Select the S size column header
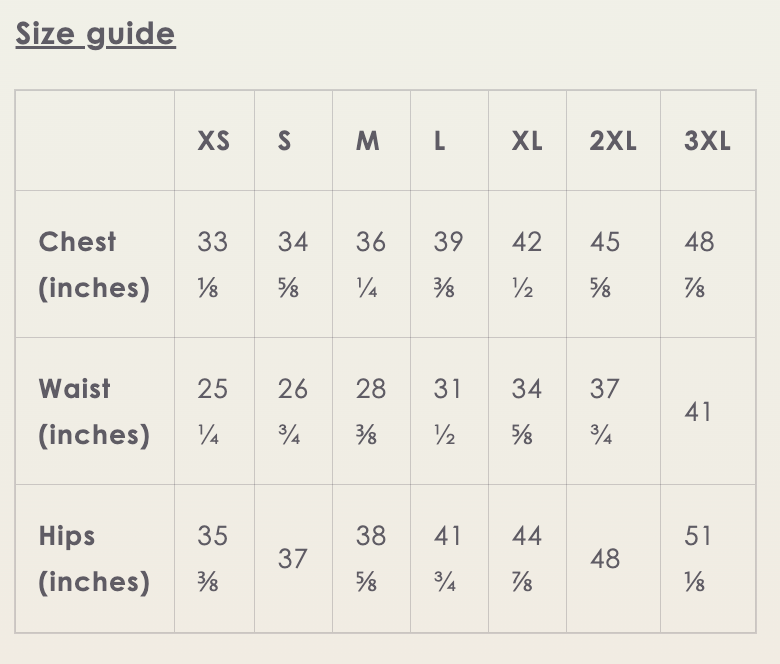Screen dimensions: 780x664 (285, 141)
